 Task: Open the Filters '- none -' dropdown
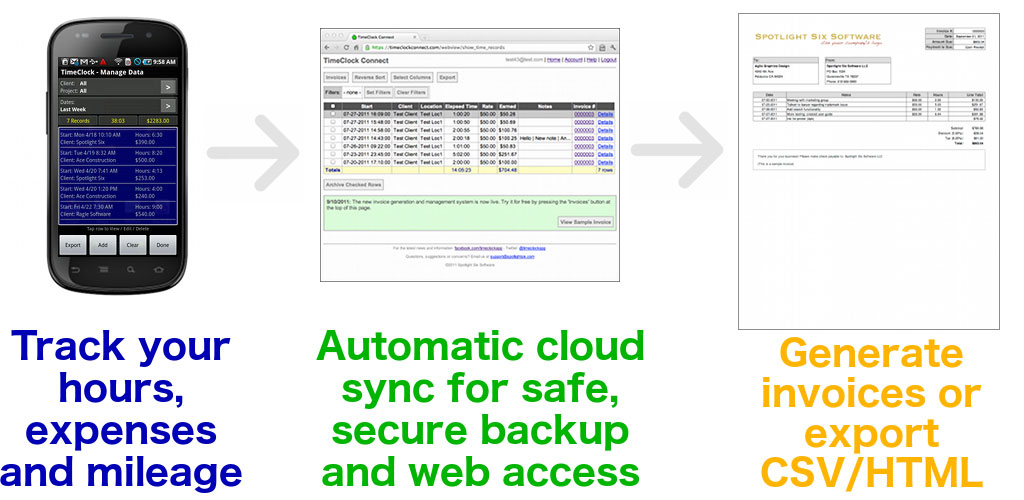point(352,93)
